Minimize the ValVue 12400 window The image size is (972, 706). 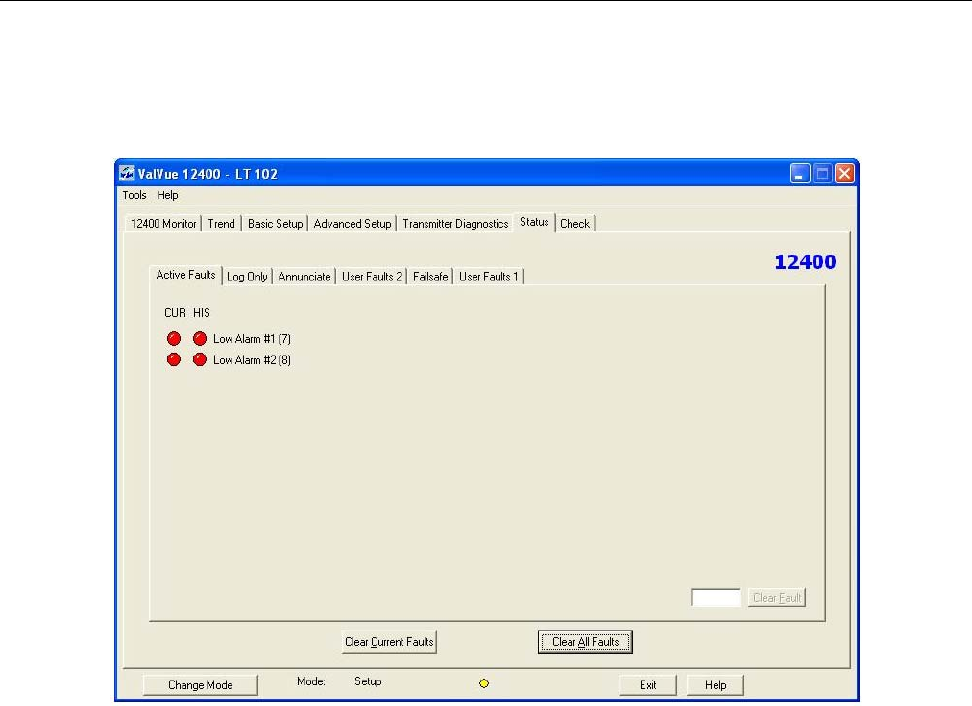pyautogui.click(x=800, y=174)
